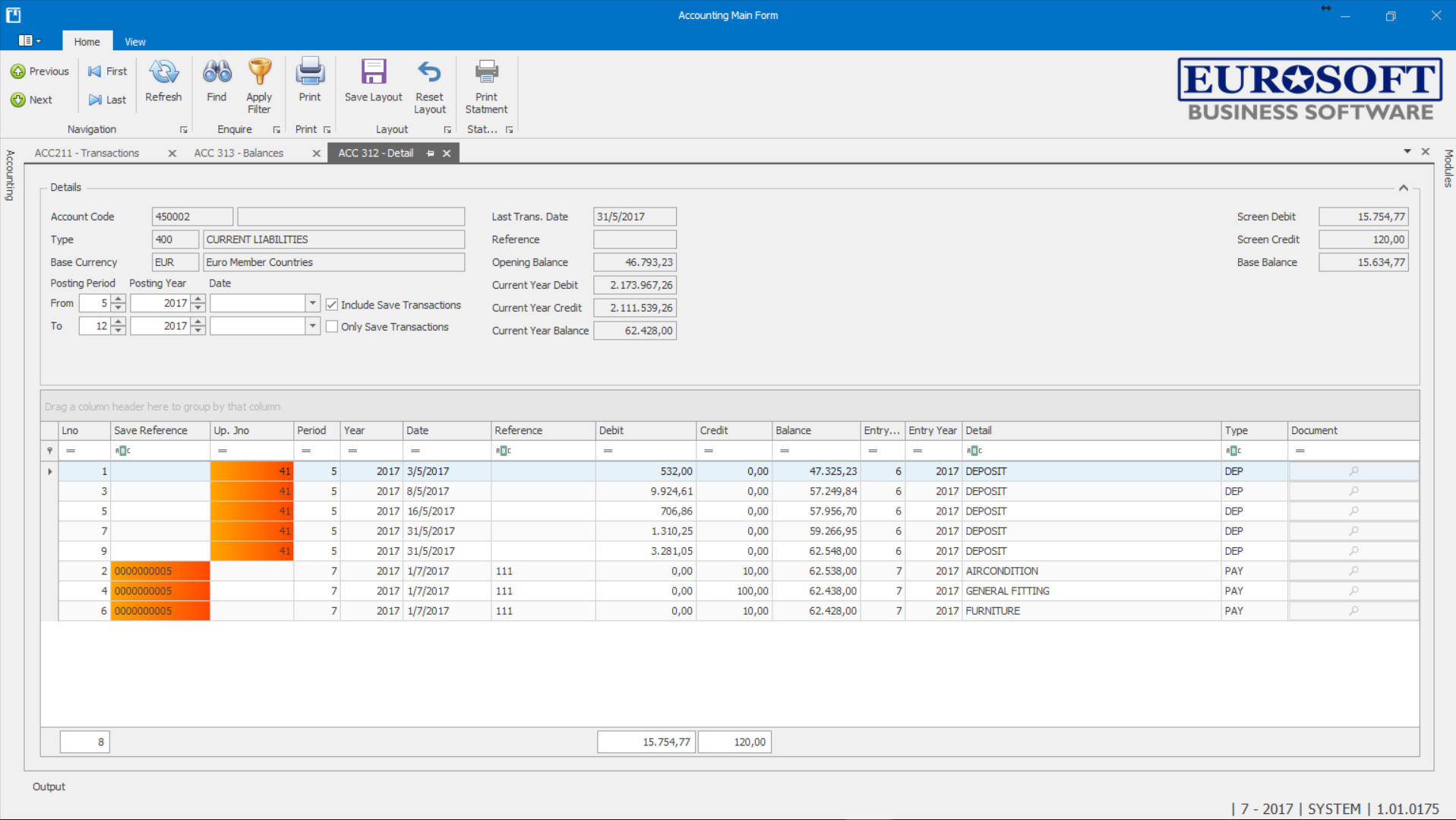Increase the From posting period spinner
1456x820 pixels.
[x=118, y=299]
